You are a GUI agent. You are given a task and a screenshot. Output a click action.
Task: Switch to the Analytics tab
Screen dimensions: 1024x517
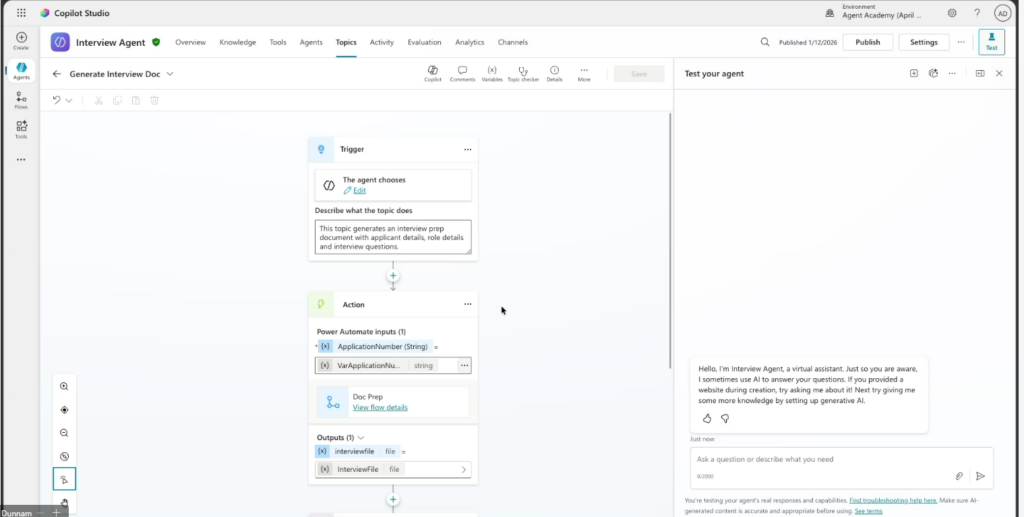point(469,42)
